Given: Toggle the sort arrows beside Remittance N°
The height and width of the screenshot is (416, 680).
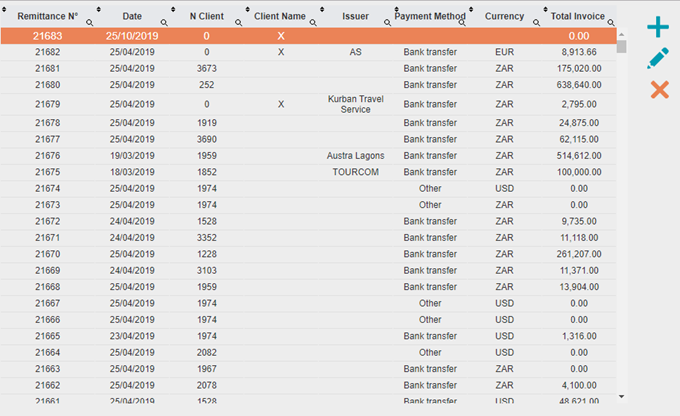Looking at the screenshot, I should click(x=4, y=9).
